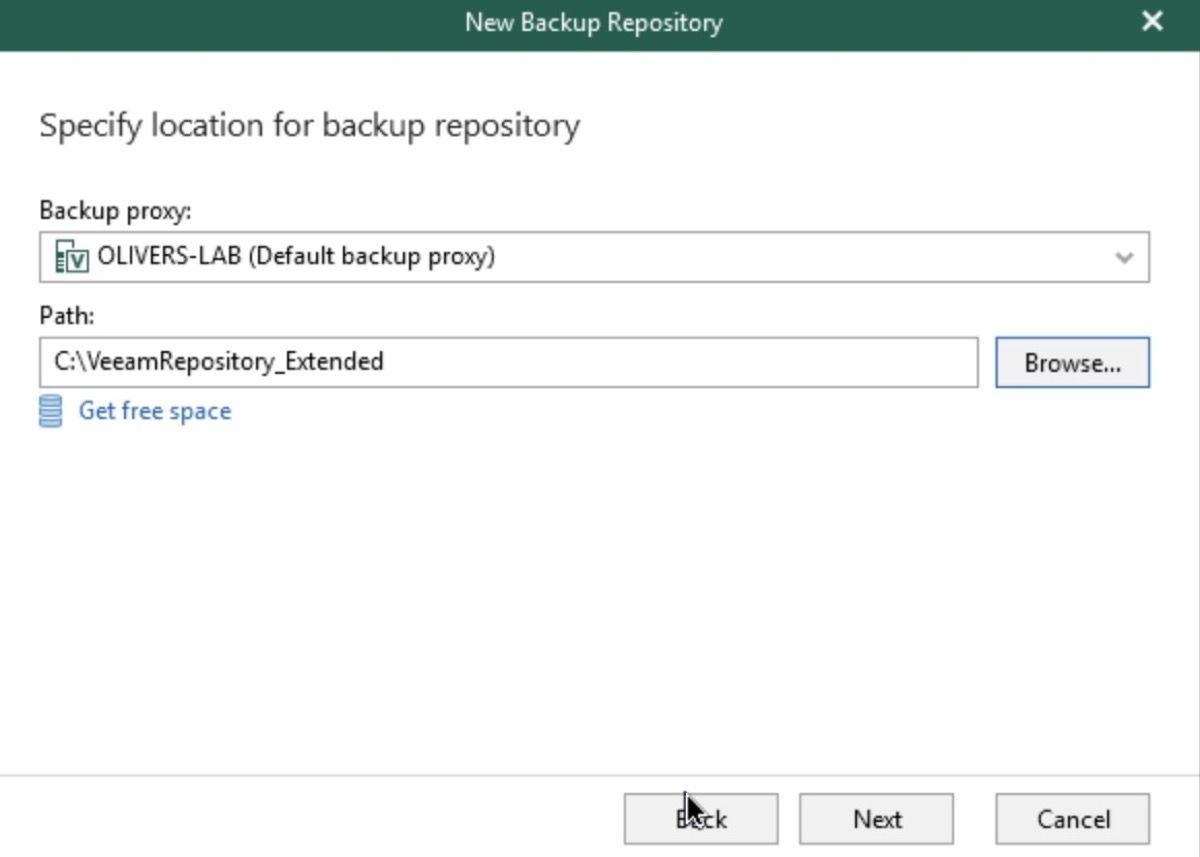Image resolution: width=1200 pixels, height=857 pixels.
Task: Open the Browse... folder picker
Action: (1072, 362)
